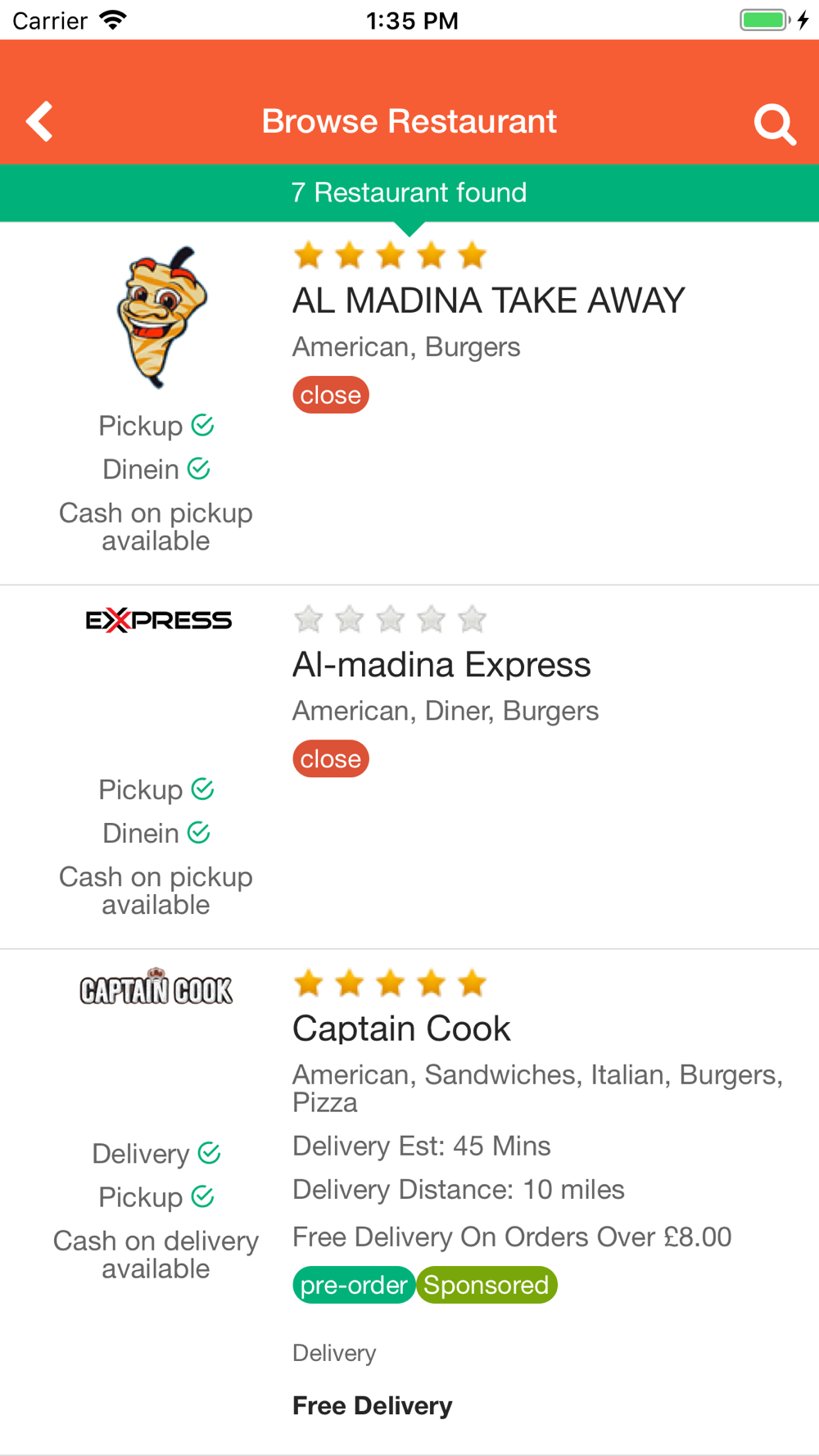This screenshot has height=1456, width=819.
Task: Tap Pickup checkmark for Al-madina Express
Action: click(202, 789)
